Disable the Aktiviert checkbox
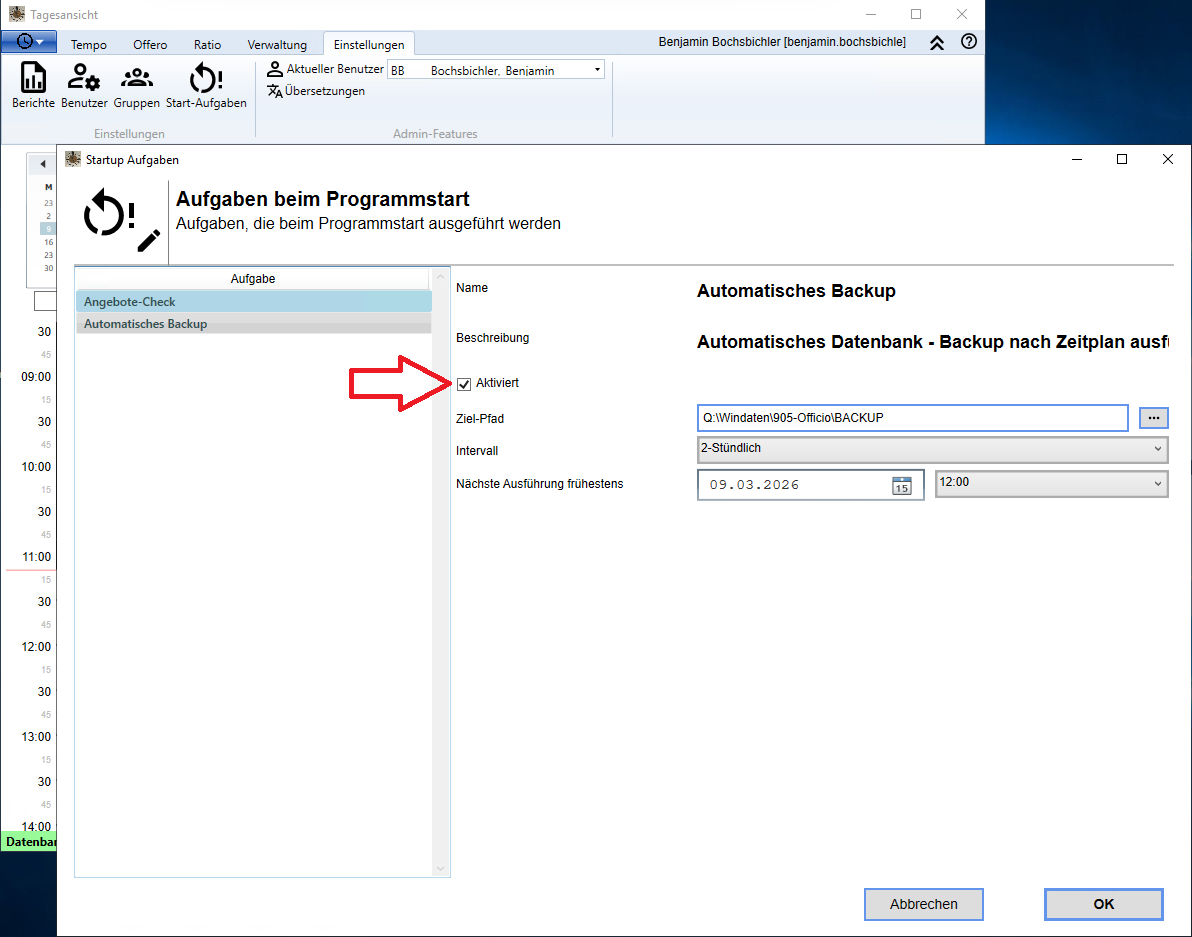1192x937 pixels. pyautogui.click(x=464, y=383)
